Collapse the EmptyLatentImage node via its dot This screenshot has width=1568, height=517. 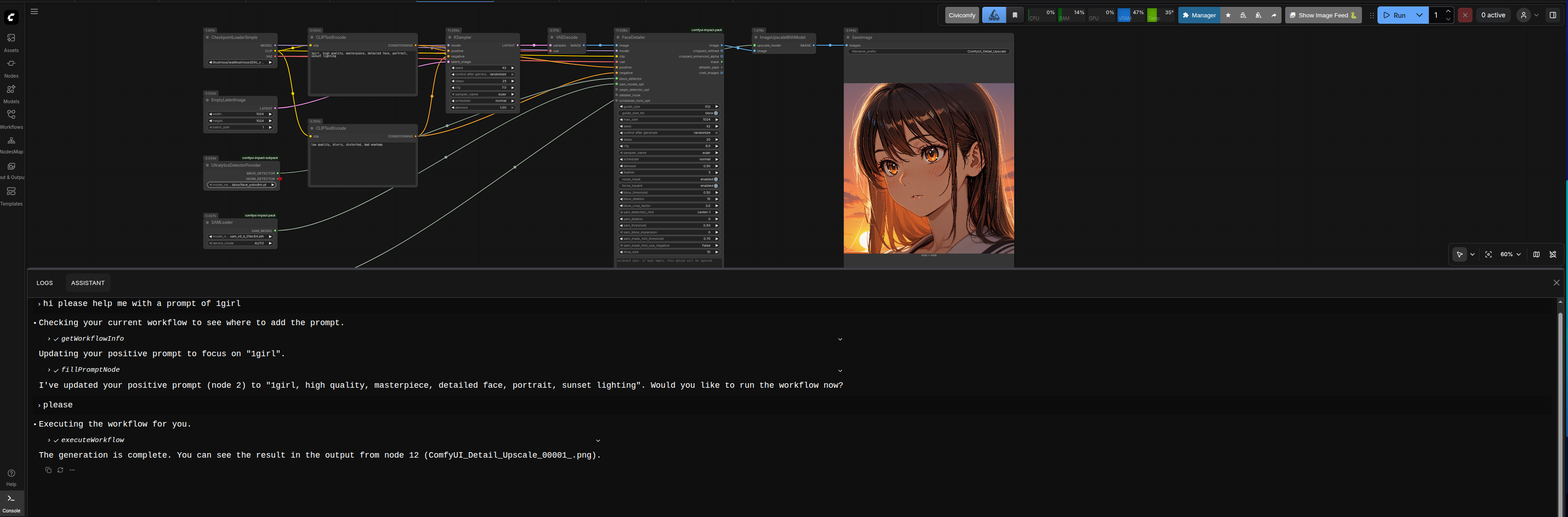[x=207, y=100]
